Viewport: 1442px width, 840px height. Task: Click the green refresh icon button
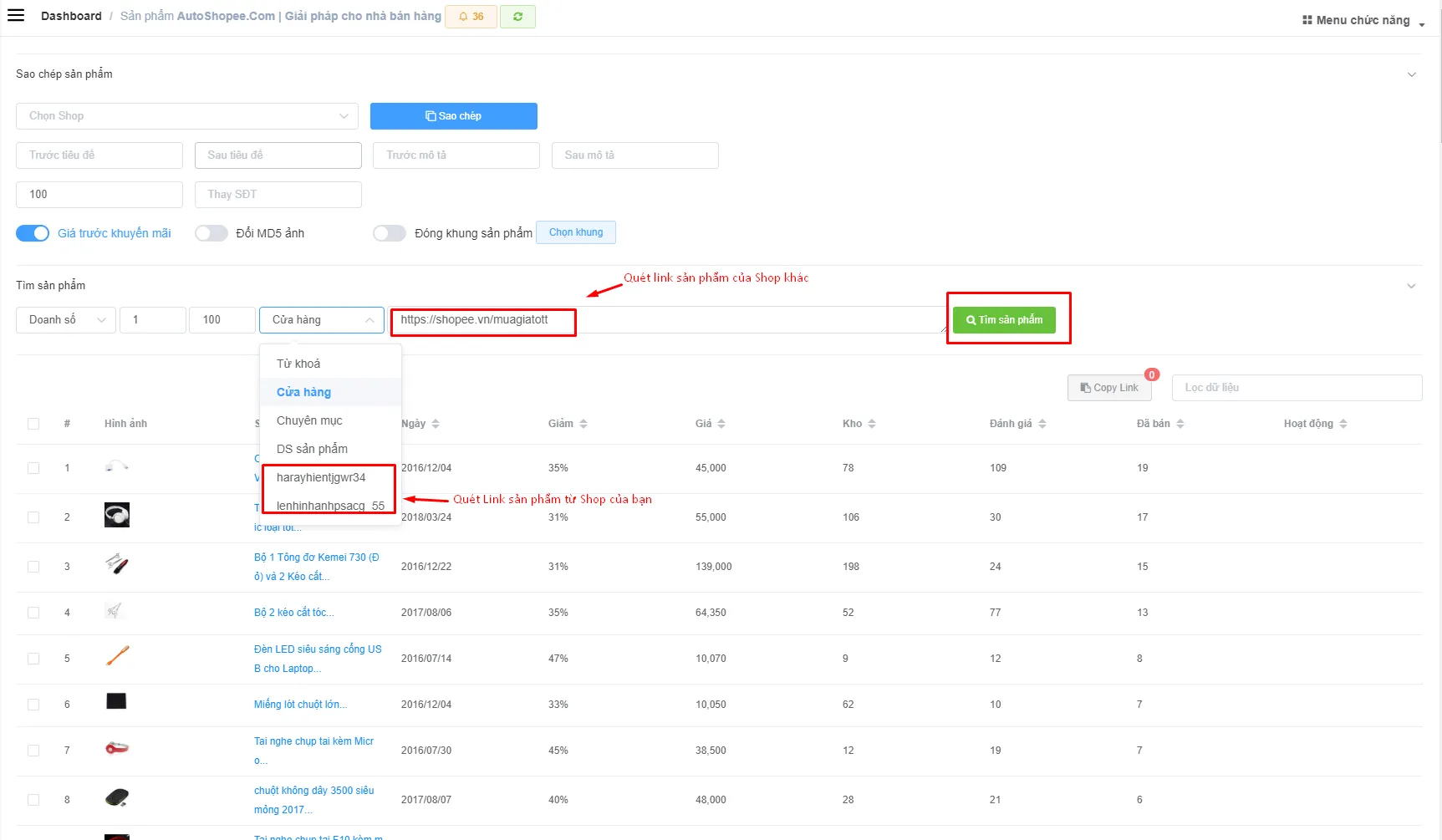517,17
